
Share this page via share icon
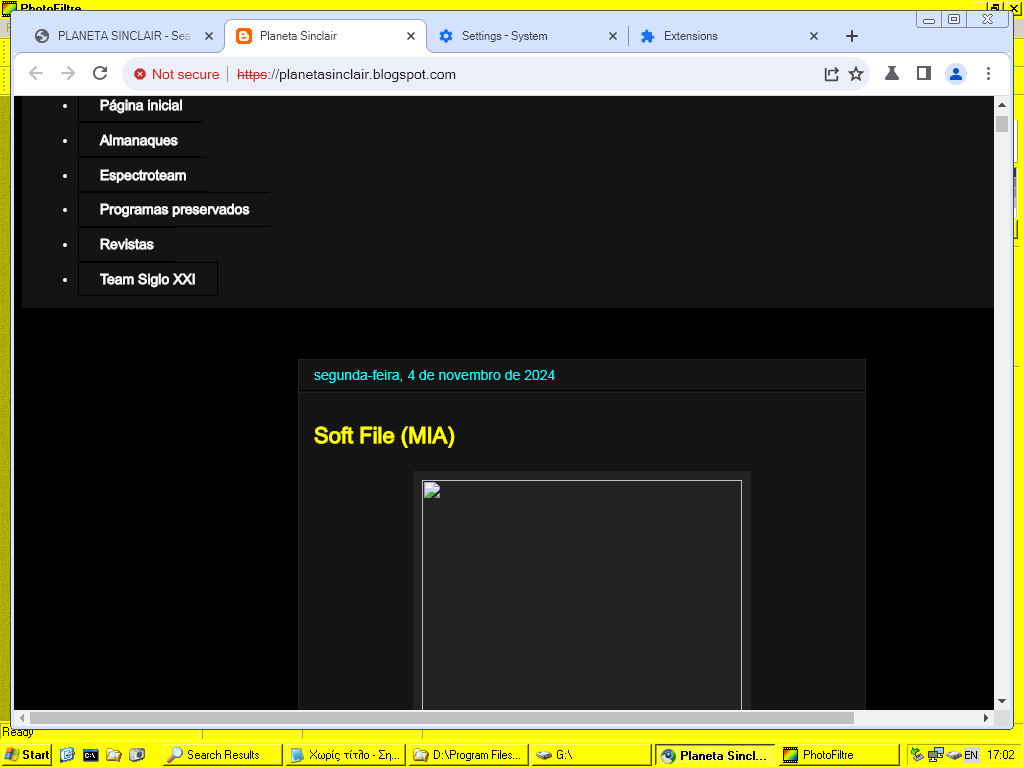[x=831, y=74]
